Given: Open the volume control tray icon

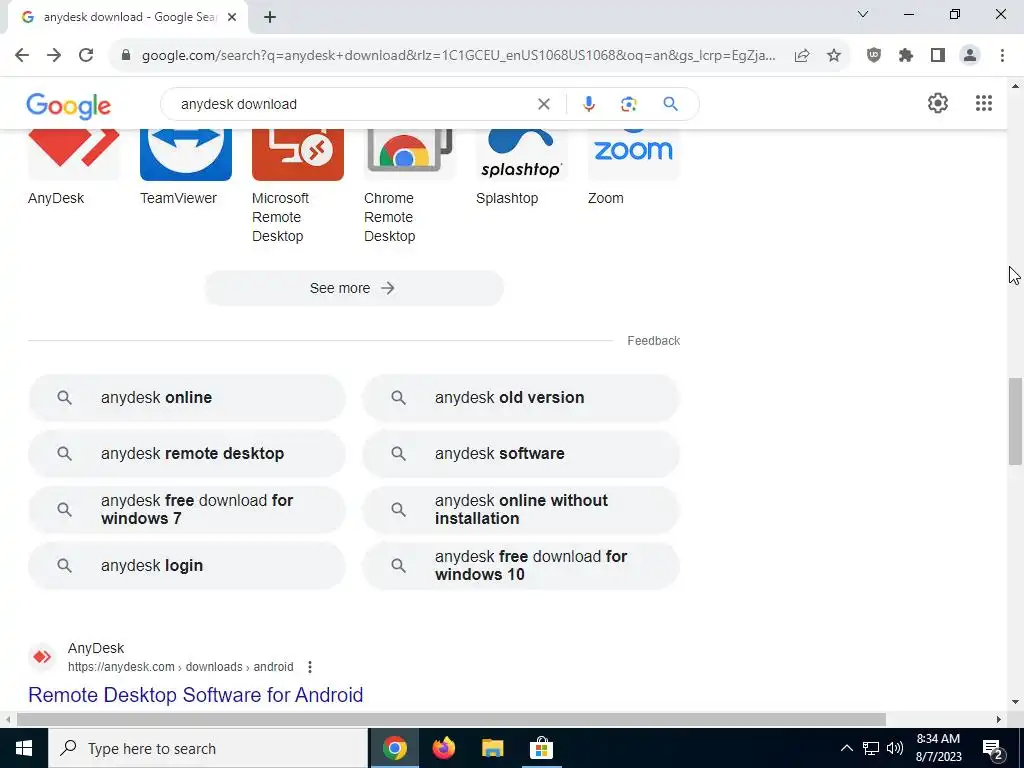Looking at the screenshot, I should pos(895,748).
